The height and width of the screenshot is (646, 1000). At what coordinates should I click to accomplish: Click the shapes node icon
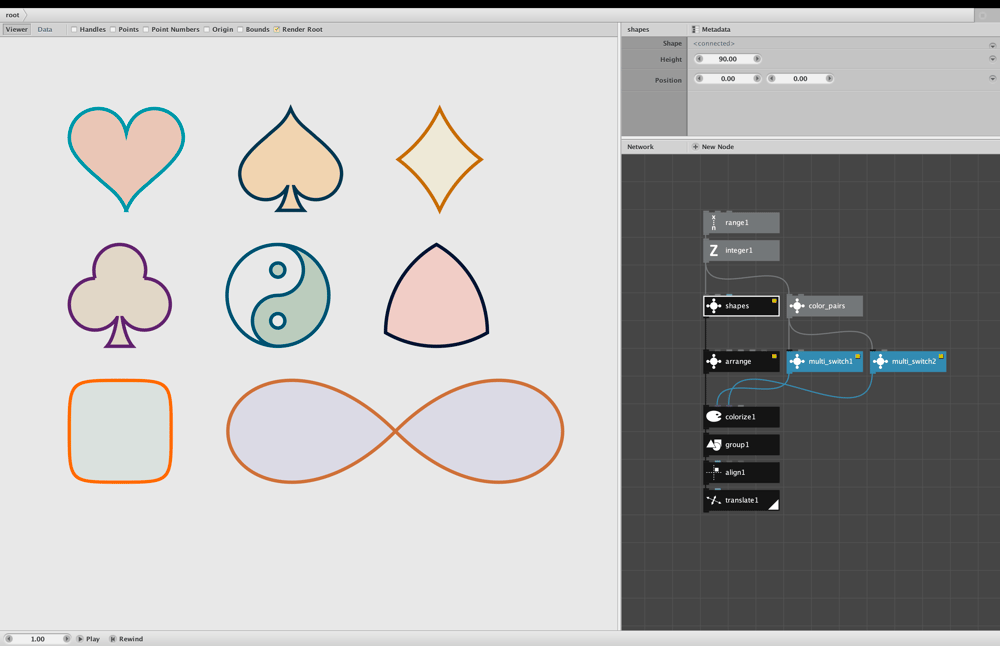tap(714, 306)
